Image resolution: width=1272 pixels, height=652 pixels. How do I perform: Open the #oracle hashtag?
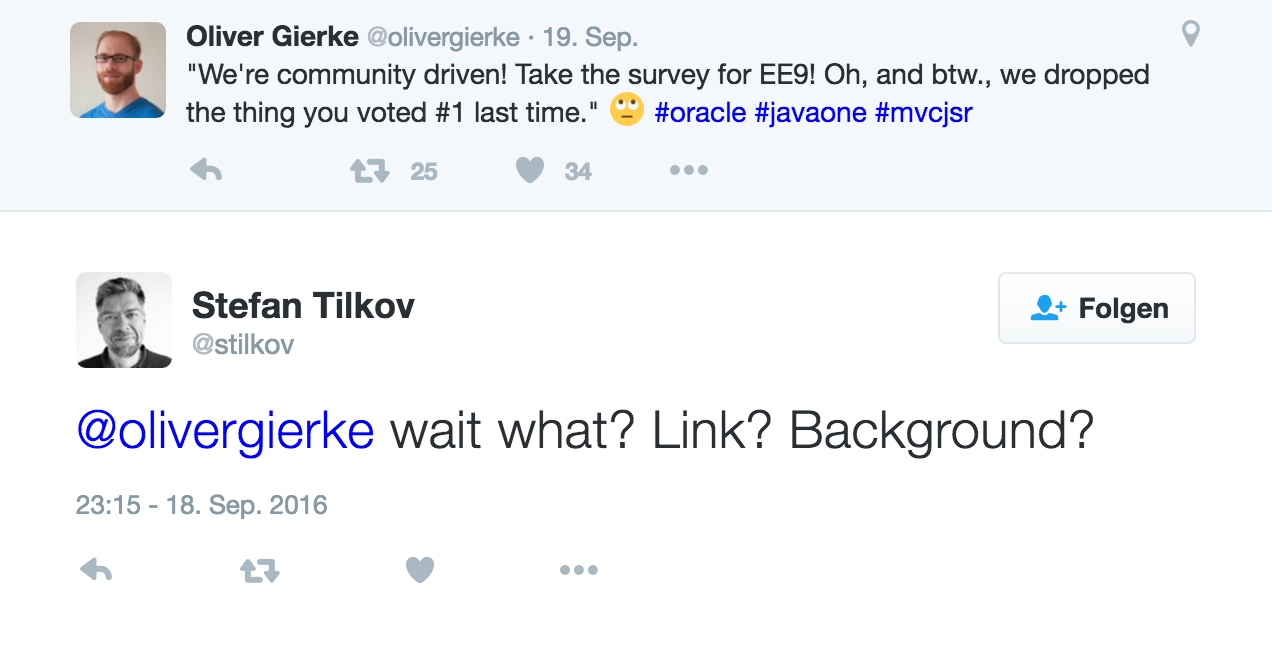pyautogui.click(x=700, y=113)
